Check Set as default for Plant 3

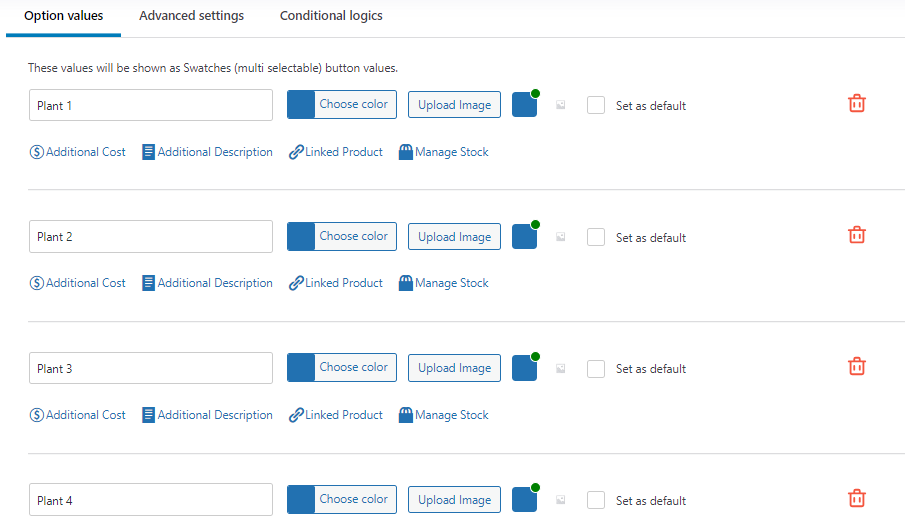[x=596, y=369]
